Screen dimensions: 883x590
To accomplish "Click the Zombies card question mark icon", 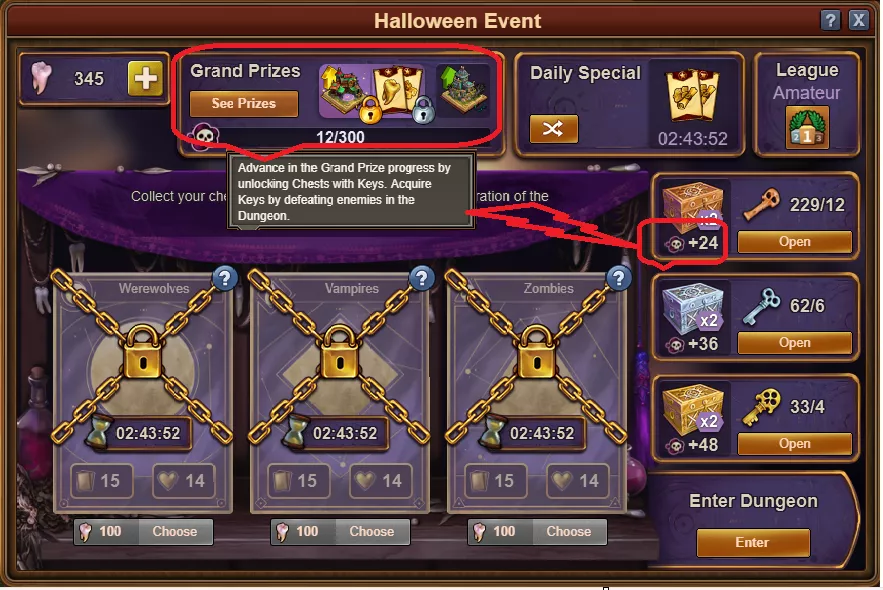I will point(618,278).
